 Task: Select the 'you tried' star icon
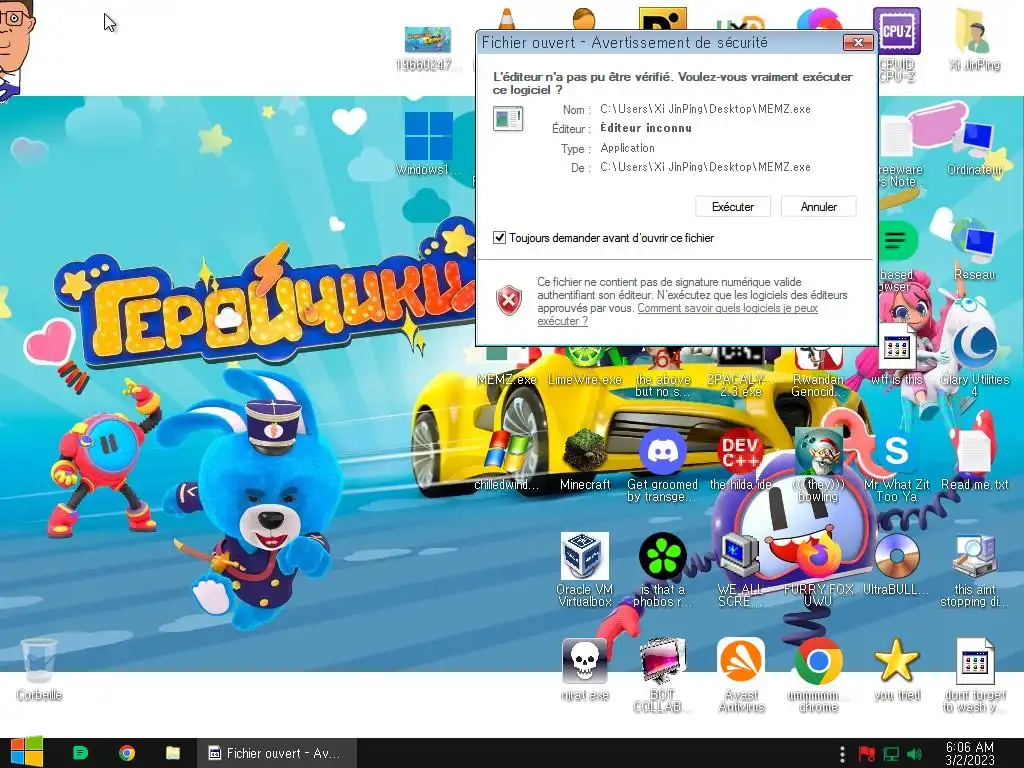897,669
